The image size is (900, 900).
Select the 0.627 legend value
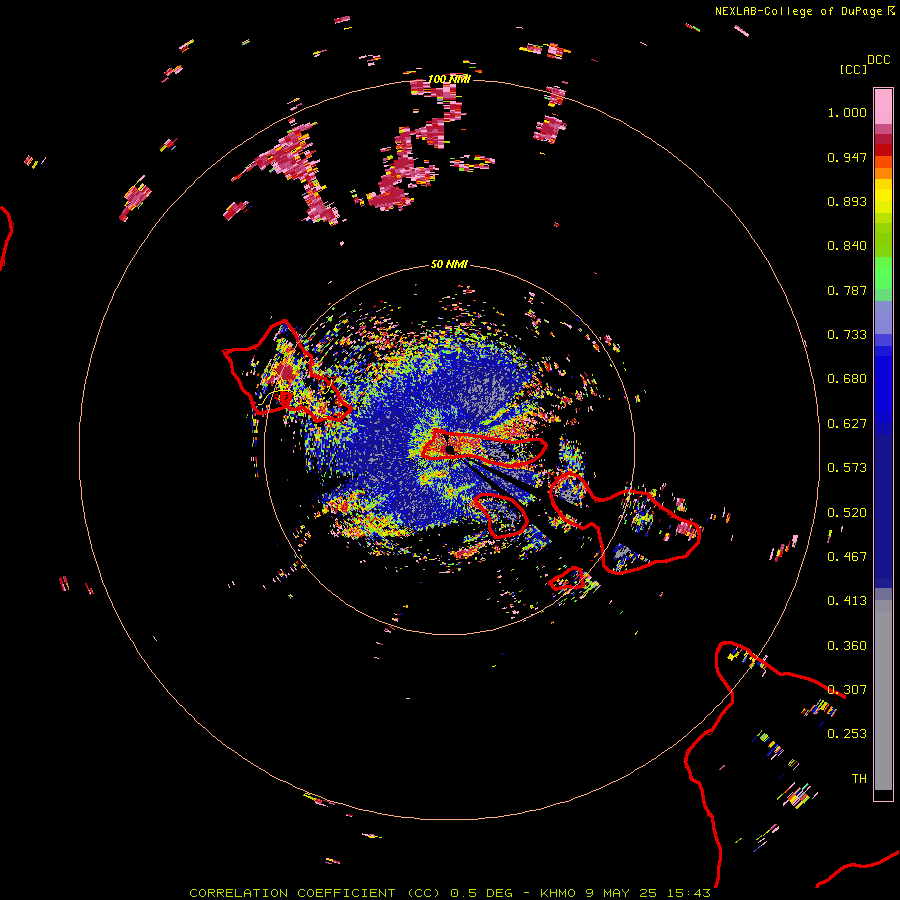[x=847, y=424]
